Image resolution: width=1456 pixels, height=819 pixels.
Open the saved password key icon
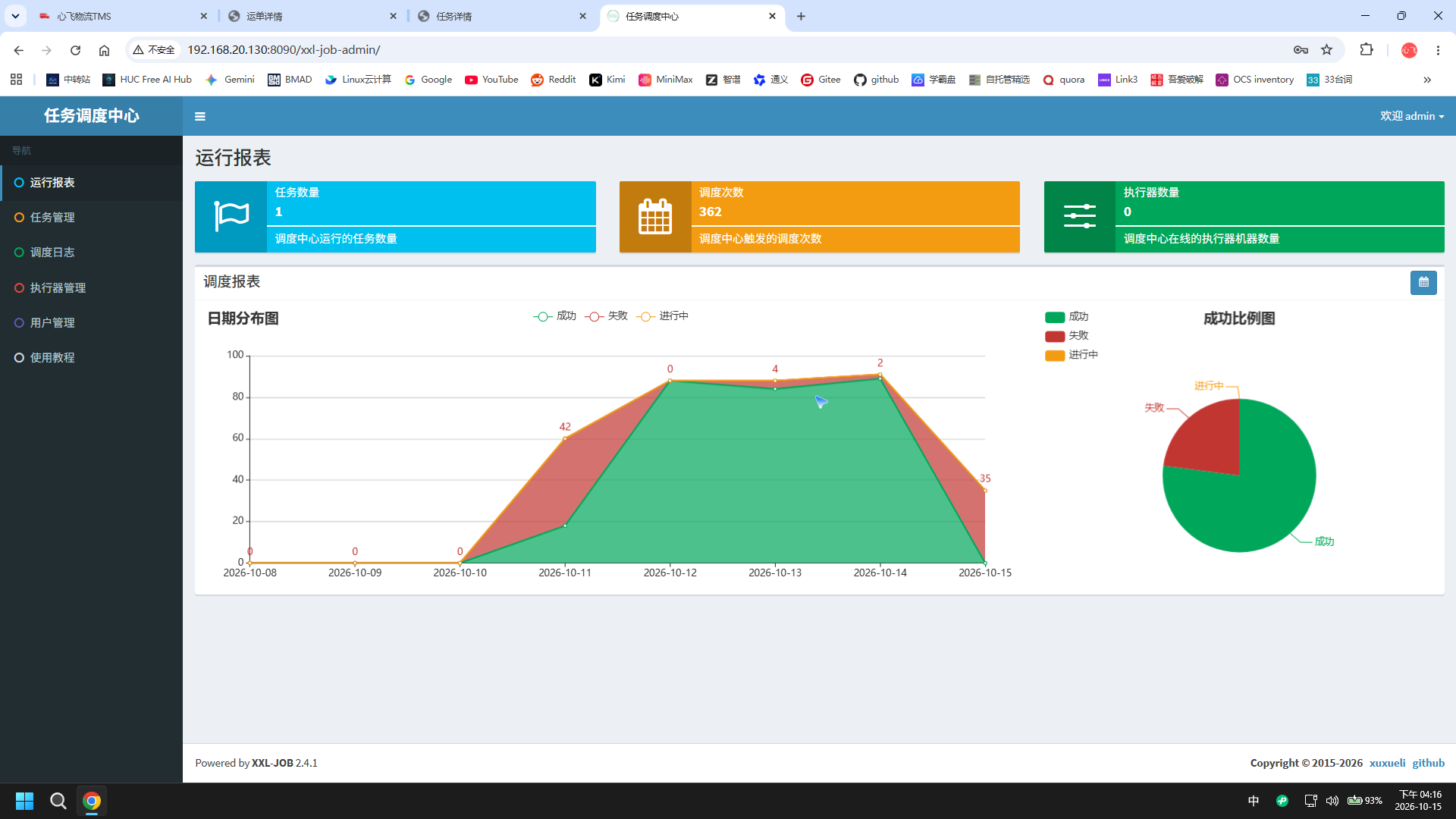[x=1301, y=50]
